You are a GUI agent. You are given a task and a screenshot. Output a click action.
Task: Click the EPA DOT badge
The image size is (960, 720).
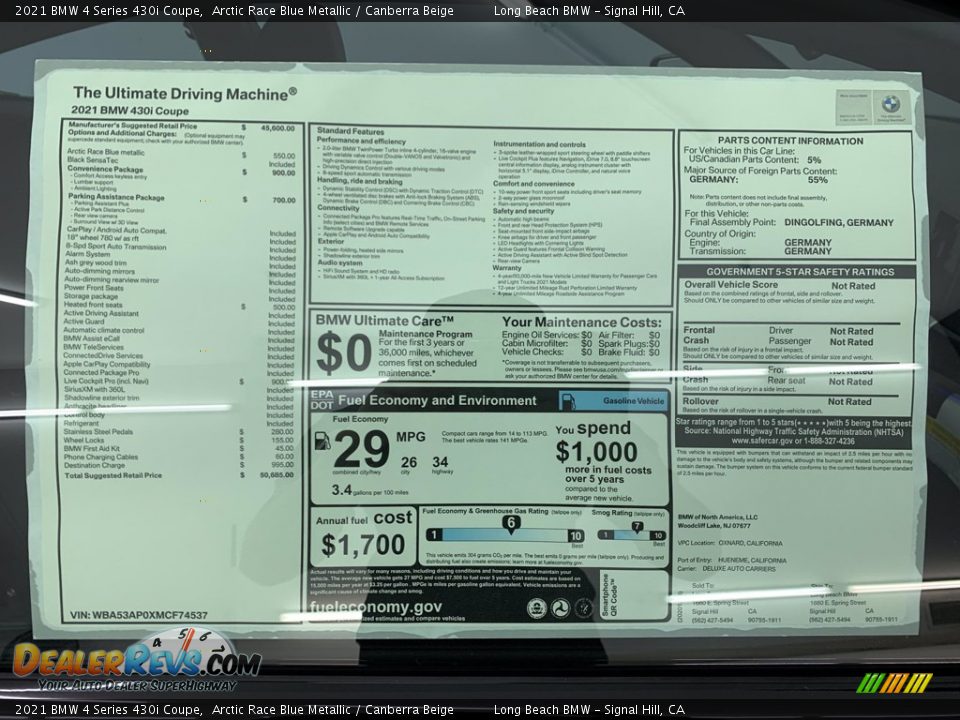pyautogui.click(x=321, y=400)
